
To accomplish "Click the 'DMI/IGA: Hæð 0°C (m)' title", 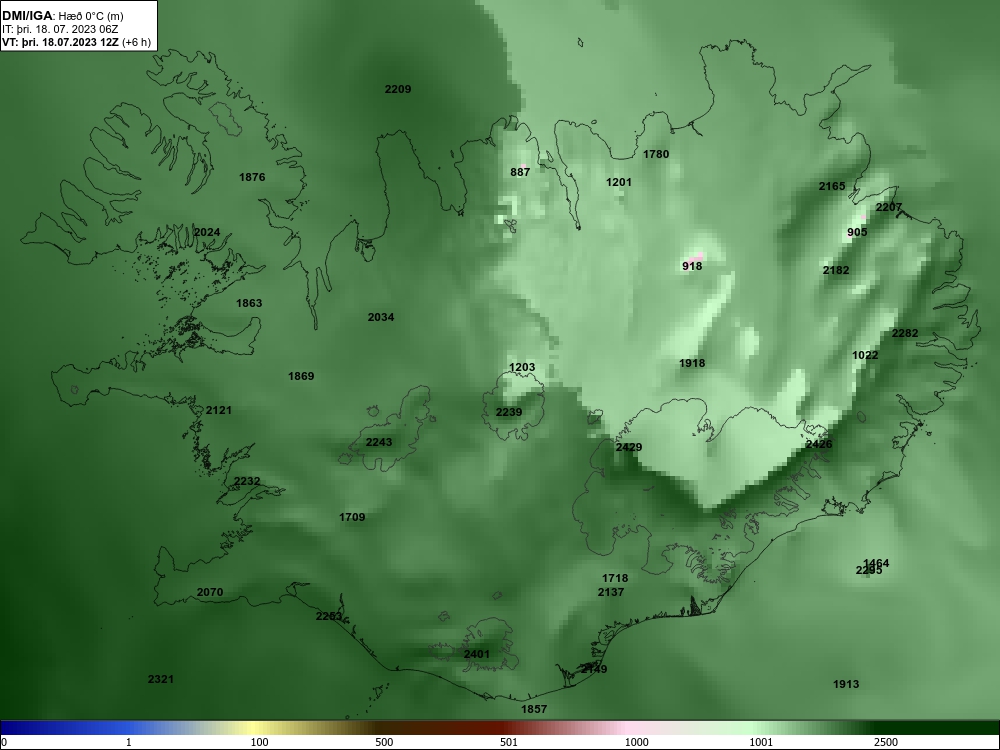I will [x=62, y=15].
